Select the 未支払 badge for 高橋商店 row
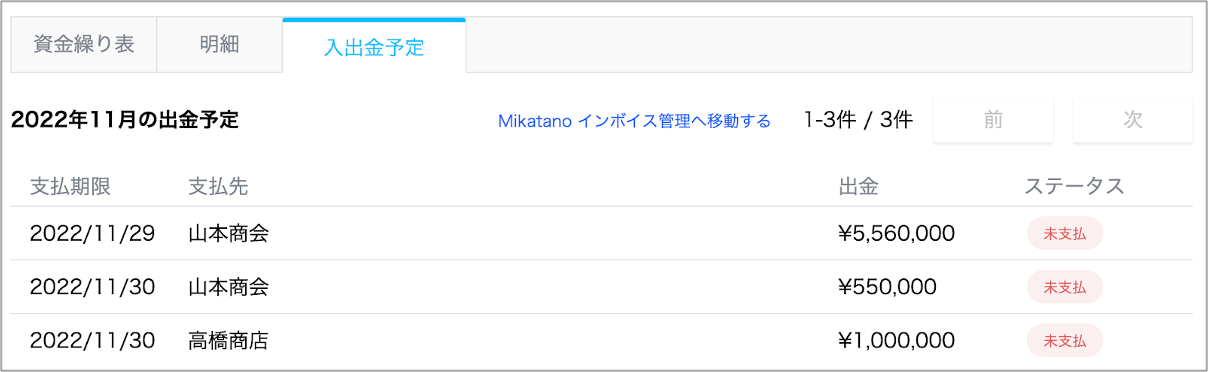The width and height of the screenshot is (1208, 372). [x=1065, y=340]
